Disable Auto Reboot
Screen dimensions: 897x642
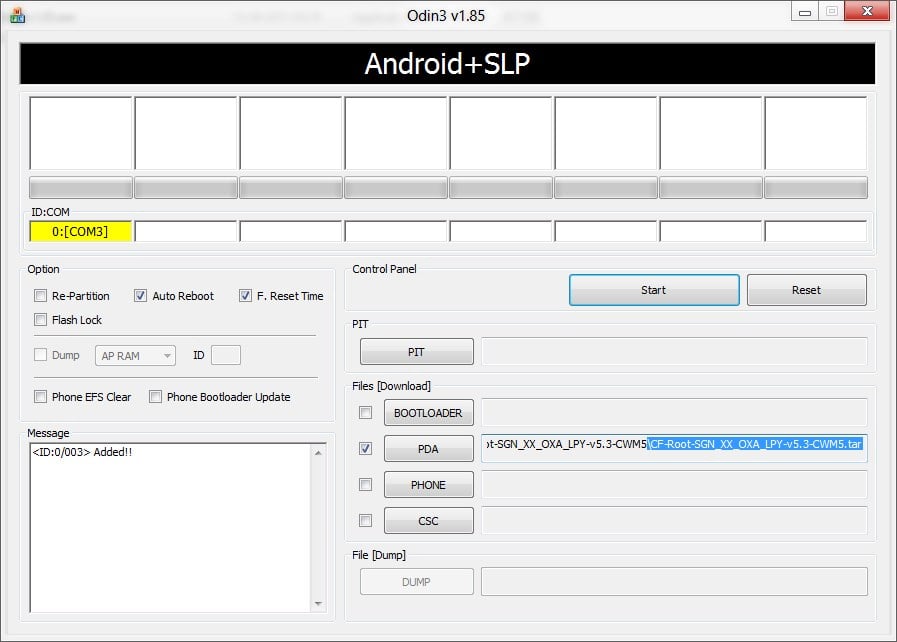coord(141,295)
